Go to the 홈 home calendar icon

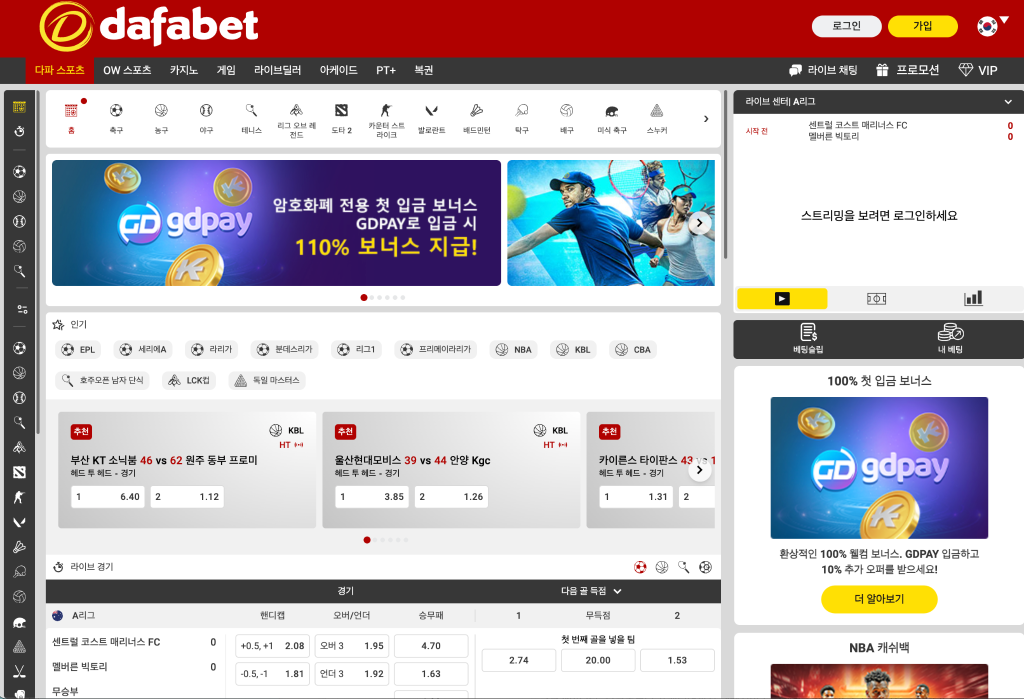pyautogui.click(x=71, y=118)
